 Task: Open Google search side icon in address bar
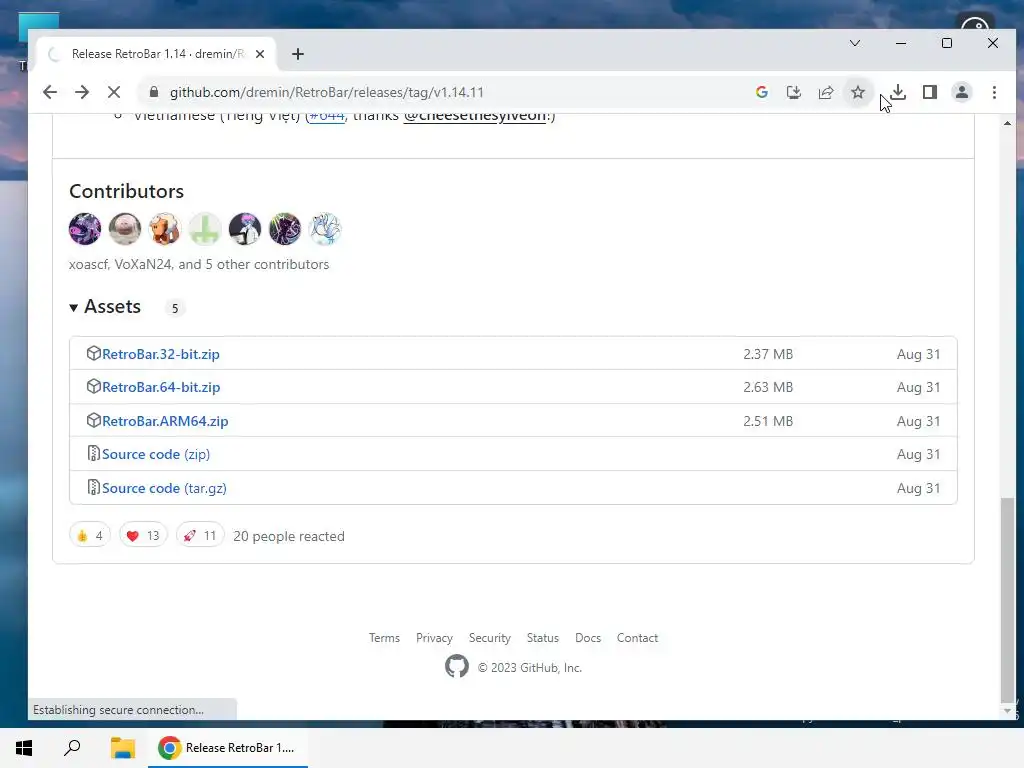(761, 92)
